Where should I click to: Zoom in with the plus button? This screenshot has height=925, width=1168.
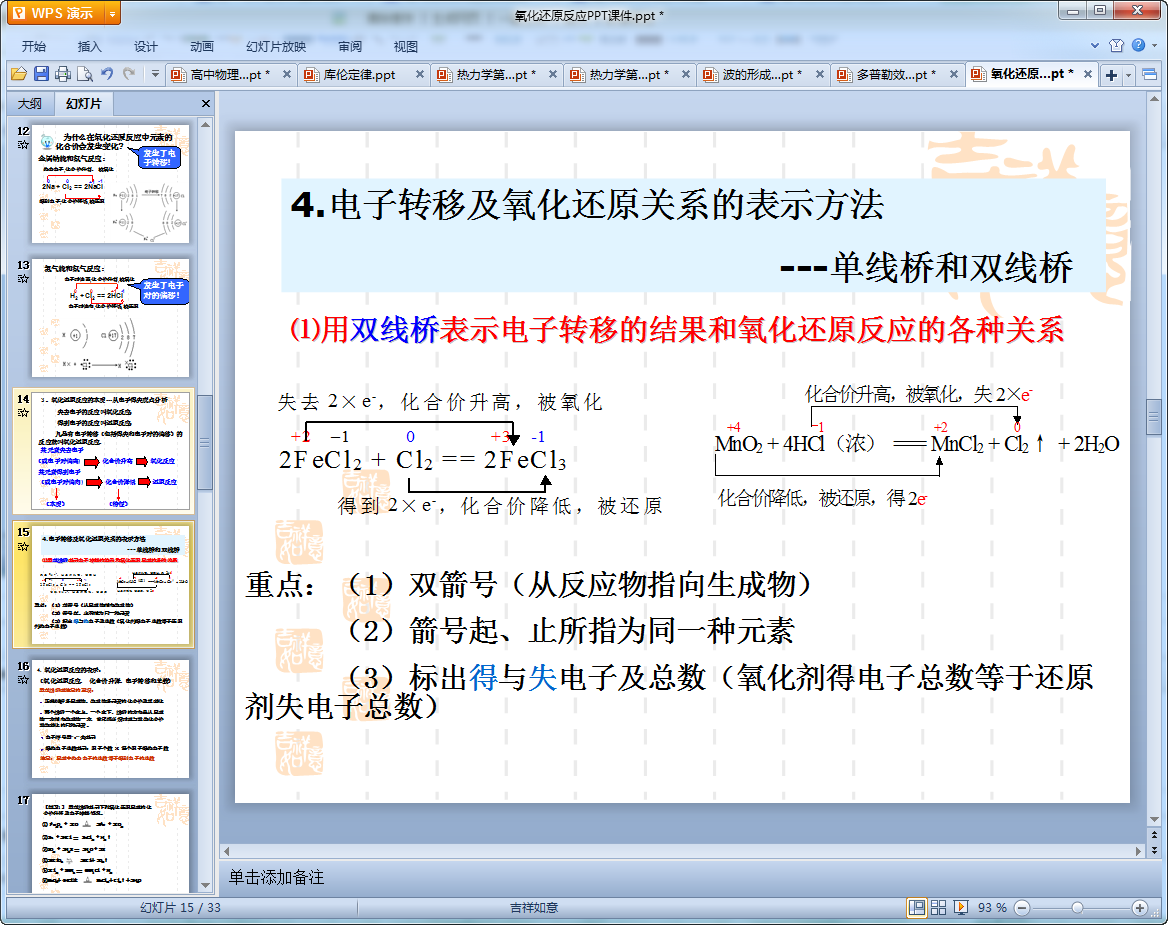point(1140,907)
